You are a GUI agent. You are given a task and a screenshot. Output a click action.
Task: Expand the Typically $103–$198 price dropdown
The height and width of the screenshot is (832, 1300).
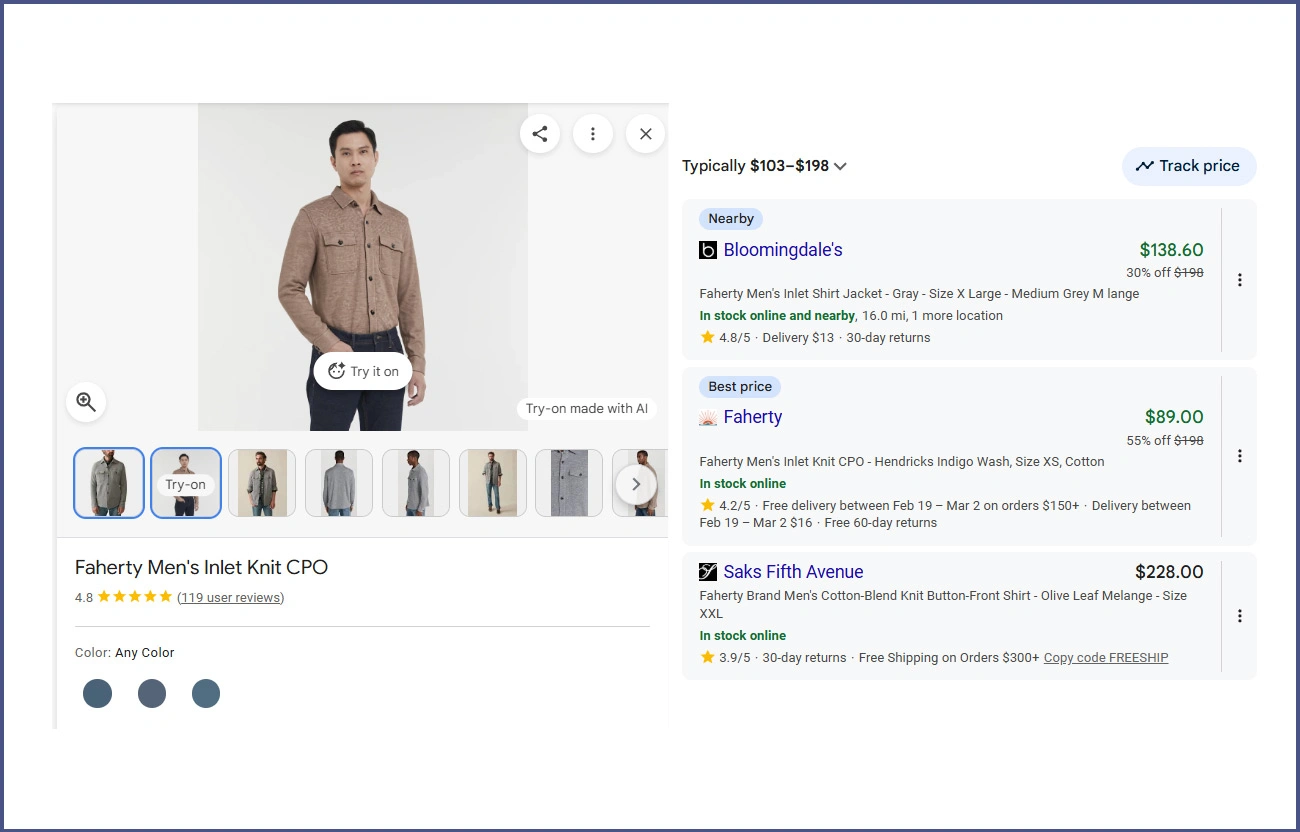tap(840, 166)
